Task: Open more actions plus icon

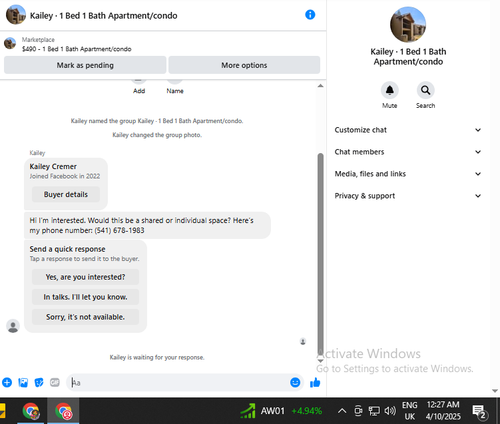Action: (7, 382)
